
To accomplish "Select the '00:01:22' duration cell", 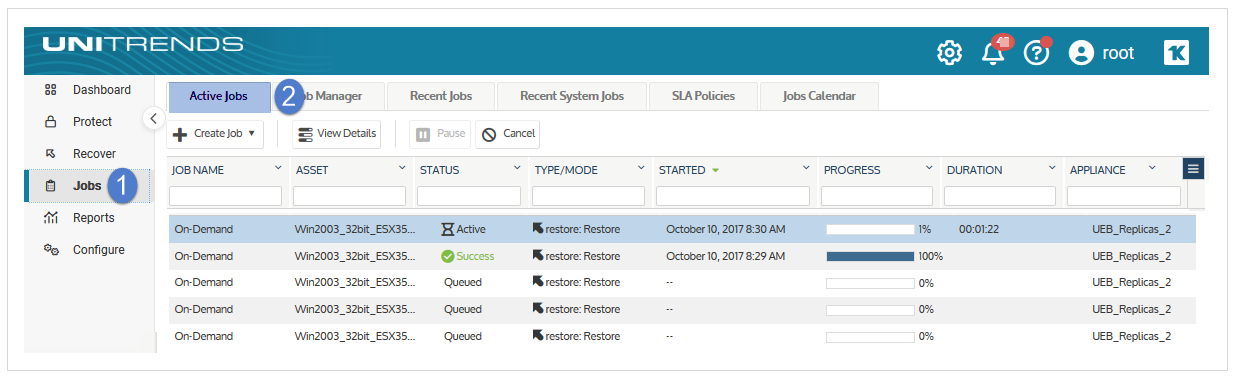I will click(980, 229).
